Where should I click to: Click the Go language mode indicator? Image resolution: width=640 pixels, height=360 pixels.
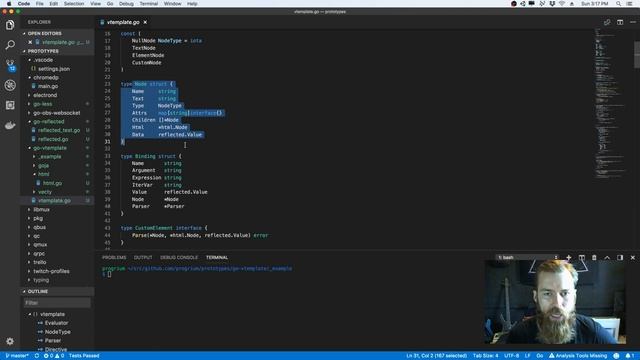[x=540, y=356]
